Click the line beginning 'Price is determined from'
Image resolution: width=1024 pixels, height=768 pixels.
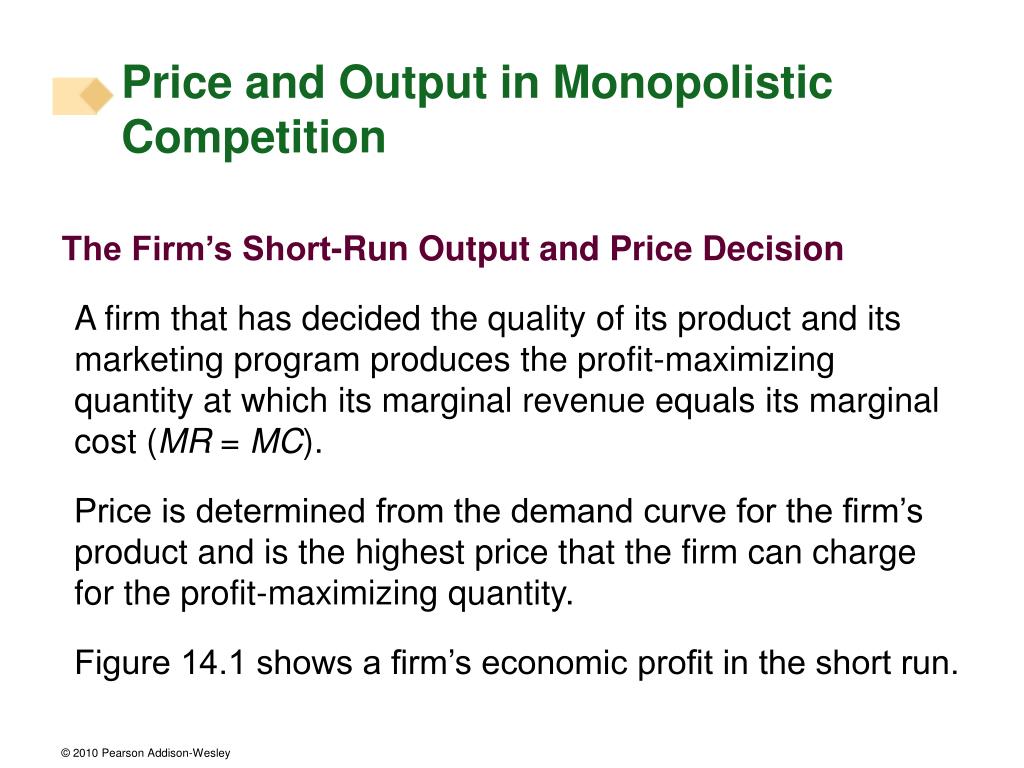498,511
